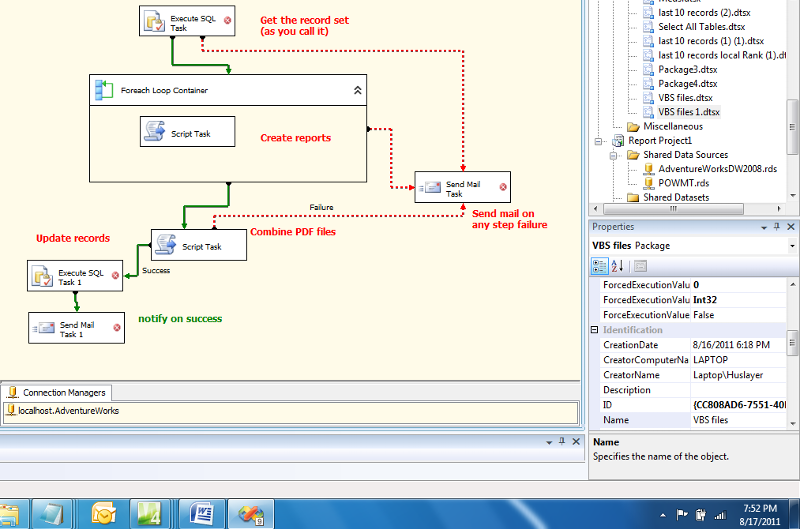Click the Failure precedence constraint label

point(321,207)
